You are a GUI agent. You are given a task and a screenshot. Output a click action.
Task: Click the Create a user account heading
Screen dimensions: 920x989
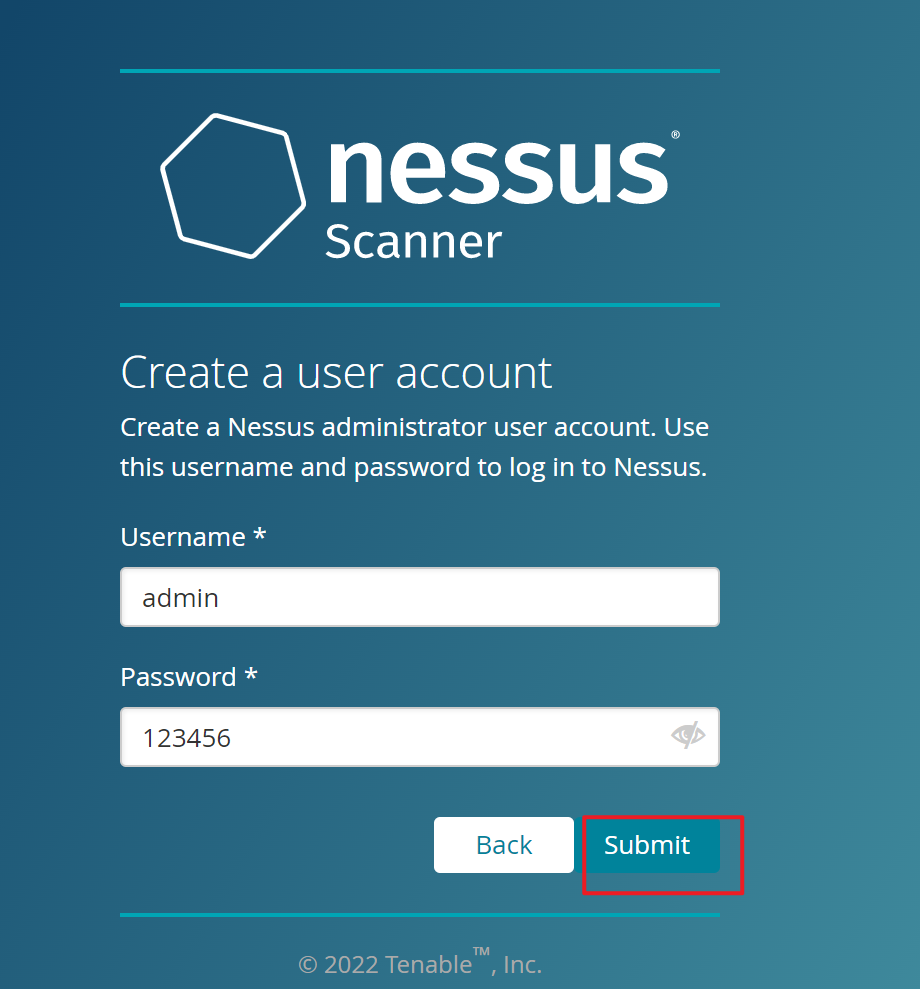(x=336, y=373)
